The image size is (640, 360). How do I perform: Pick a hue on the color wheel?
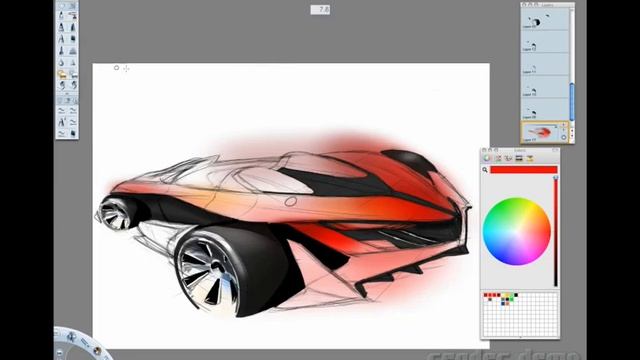[517, 231]
